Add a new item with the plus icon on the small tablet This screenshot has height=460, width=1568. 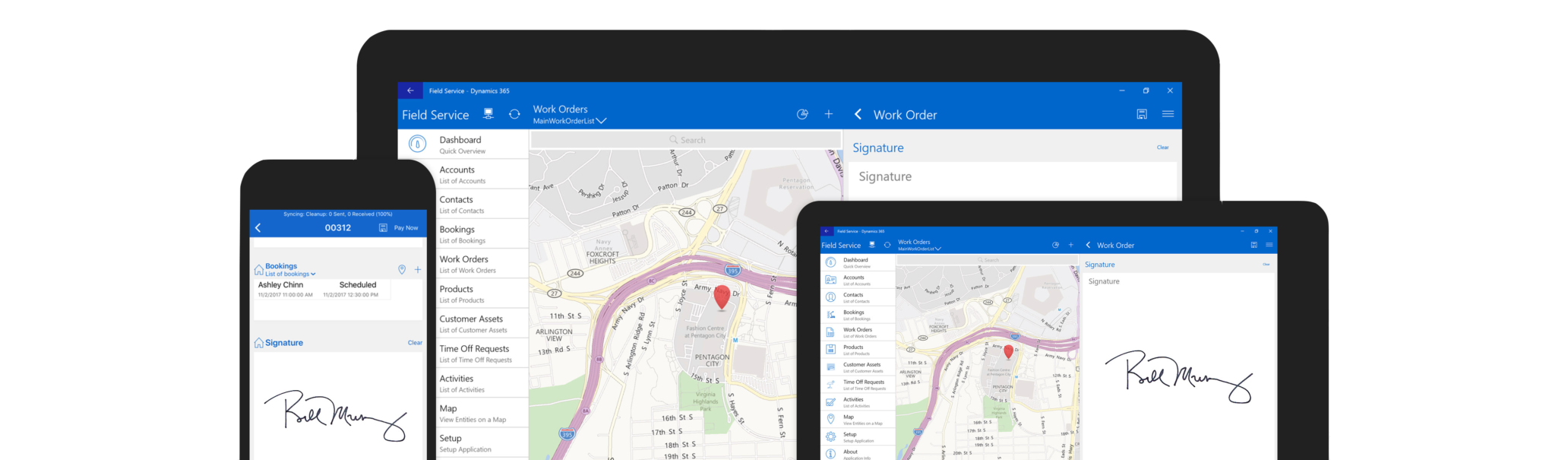point(1071,245)
